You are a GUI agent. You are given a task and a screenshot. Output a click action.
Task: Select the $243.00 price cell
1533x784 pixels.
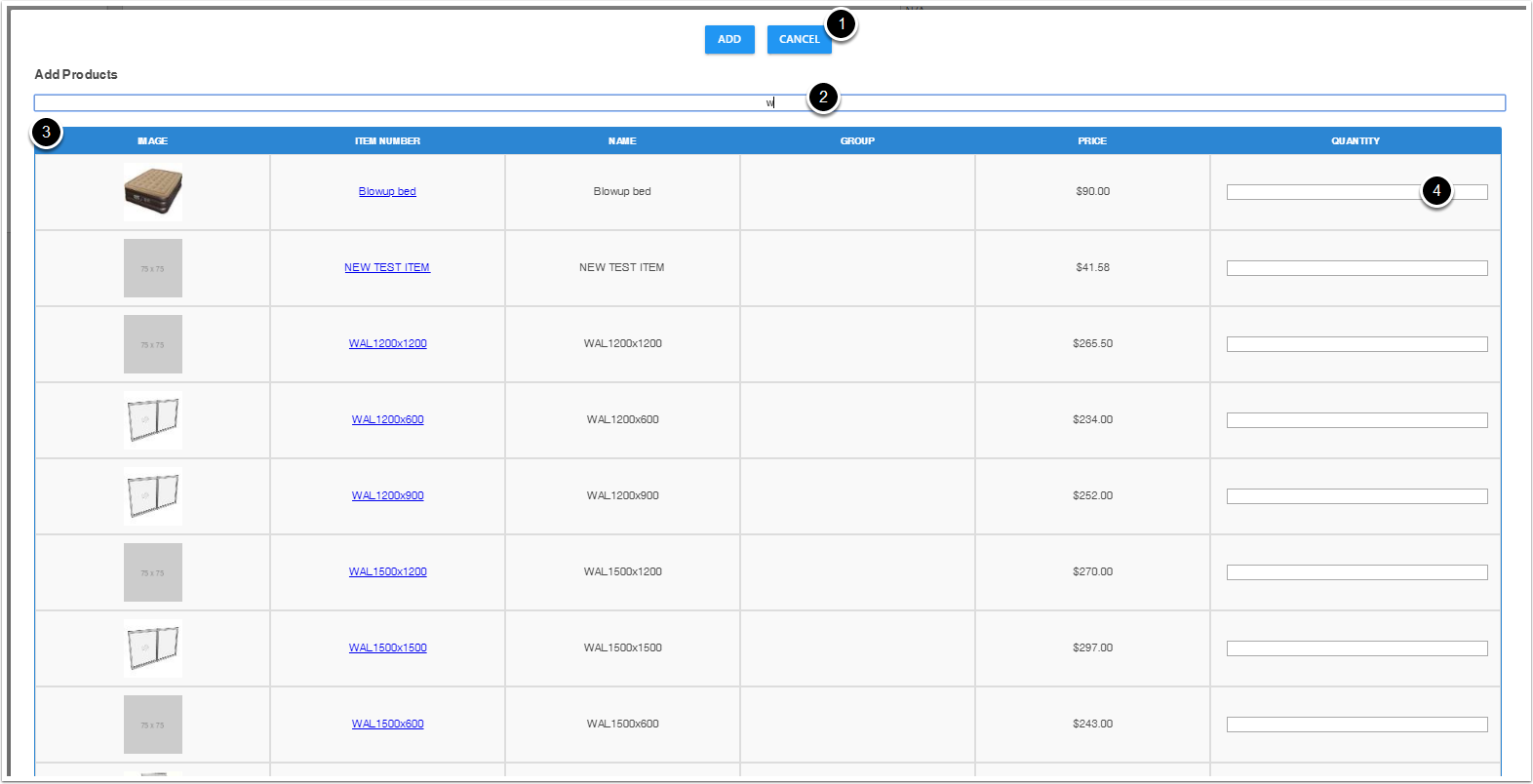1092,724
